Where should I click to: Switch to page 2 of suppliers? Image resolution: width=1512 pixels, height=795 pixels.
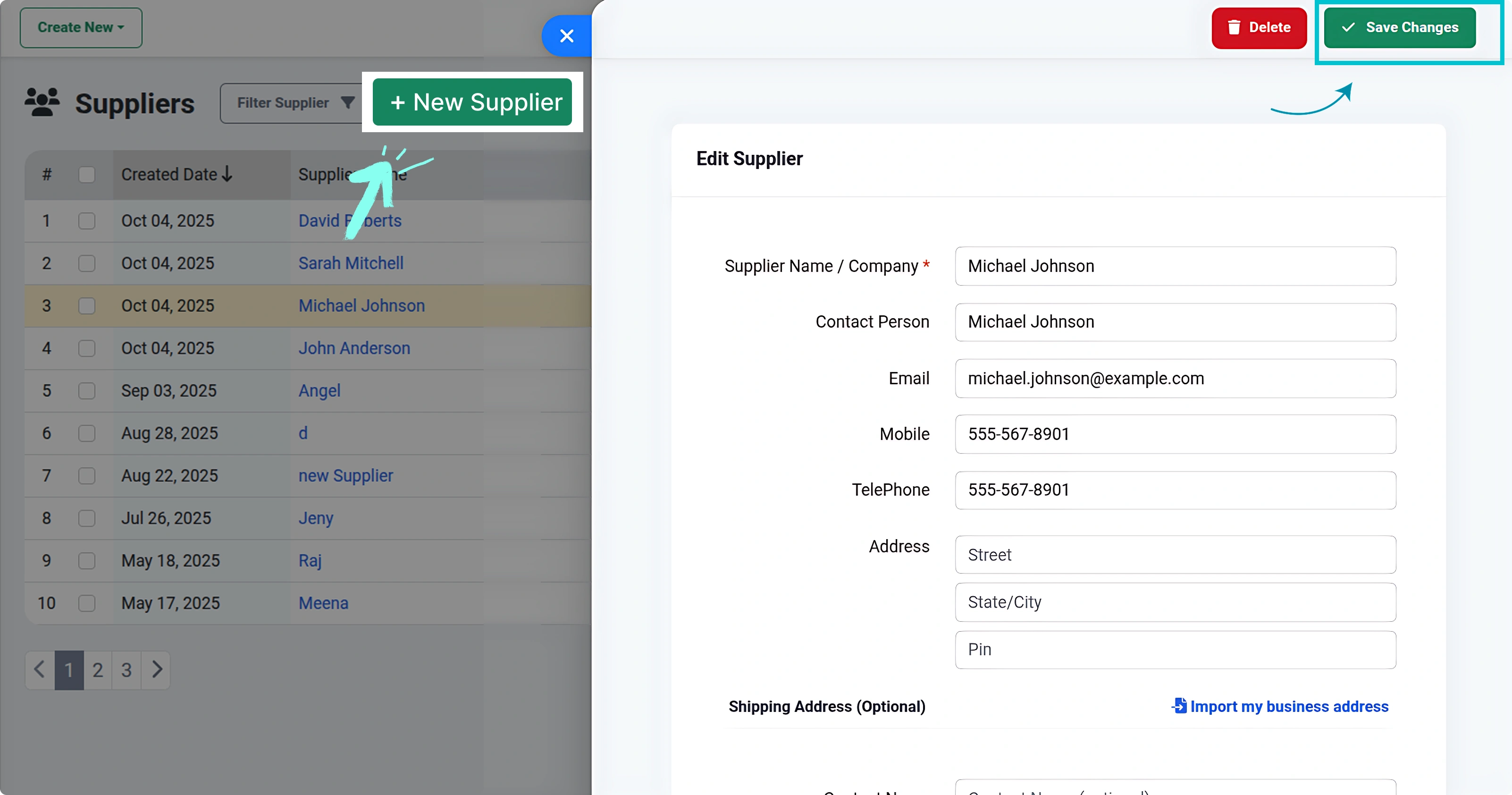[97, 669]
